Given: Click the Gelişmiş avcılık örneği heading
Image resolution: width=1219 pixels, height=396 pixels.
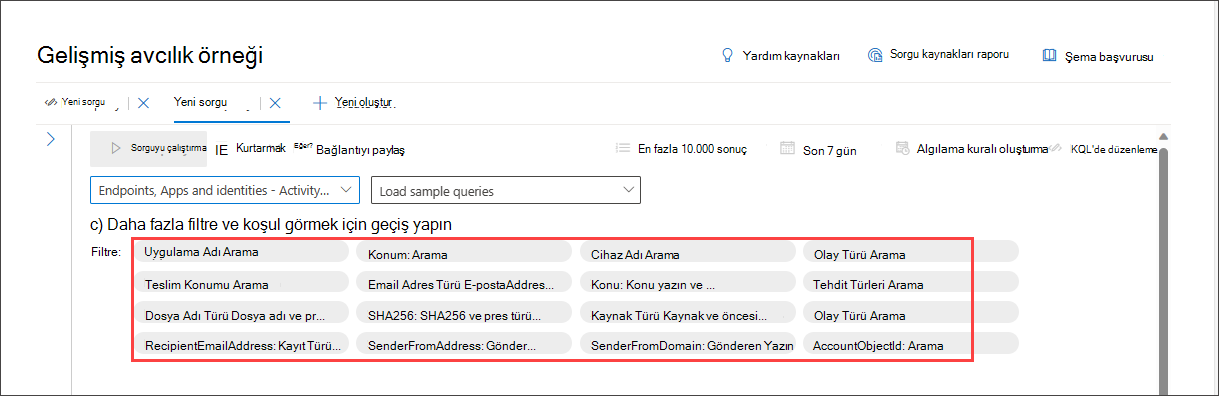Looking at the screenshot, I should [150, 56].
